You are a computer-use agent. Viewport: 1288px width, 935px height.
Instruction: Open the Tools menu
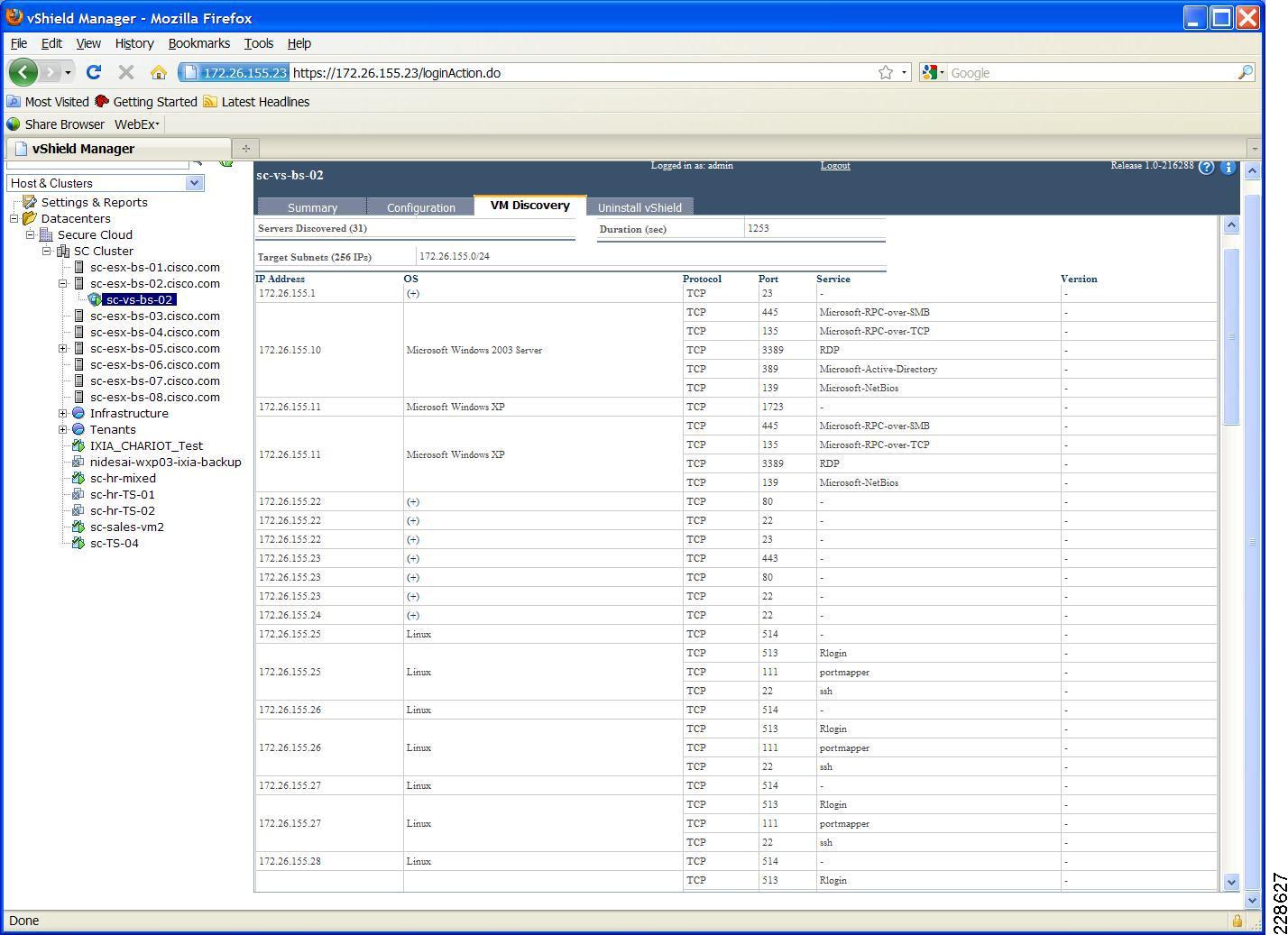click(x=259, y=43)
